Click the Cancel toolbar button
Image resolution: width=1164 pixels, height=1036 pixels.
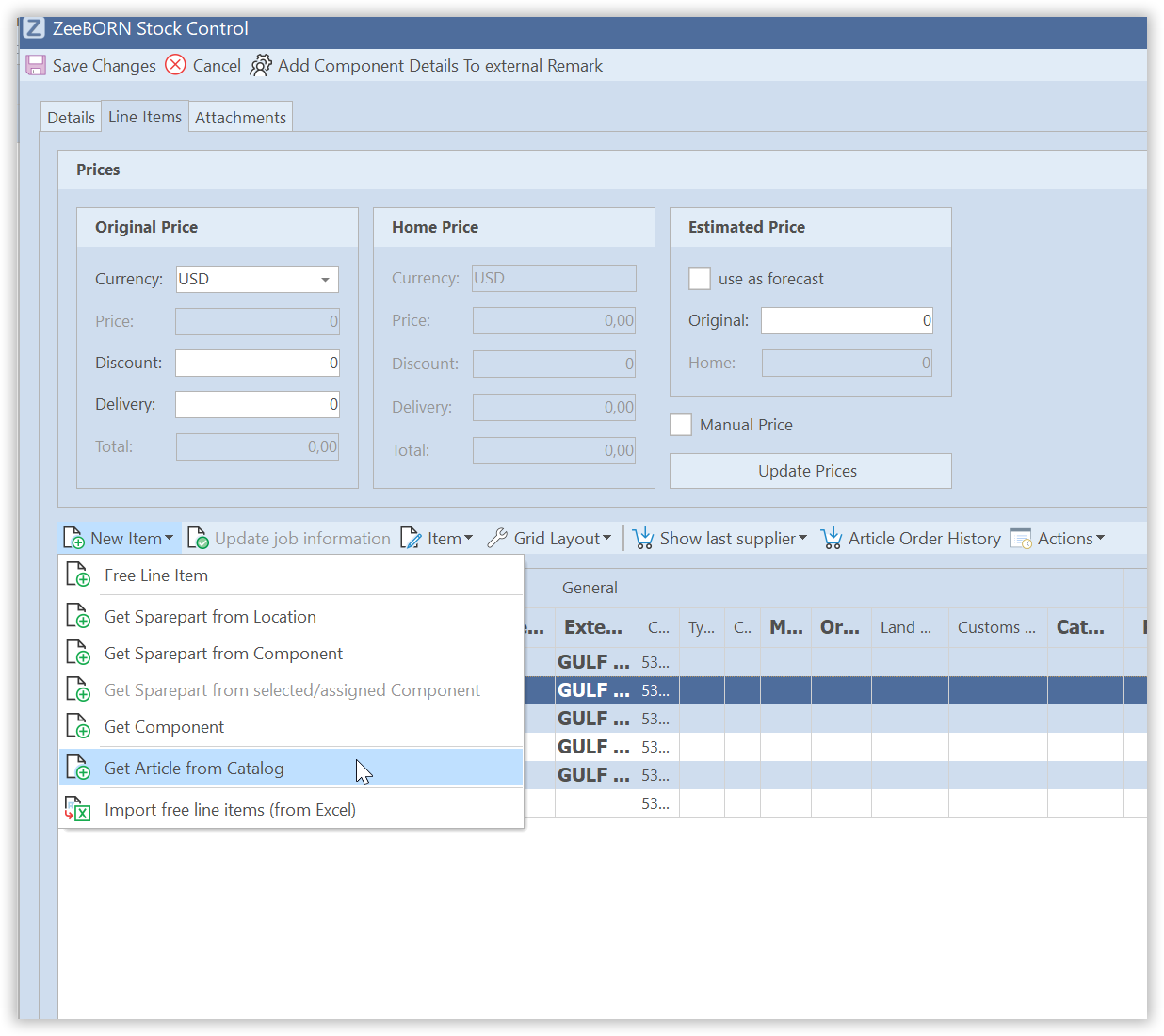pyautogui.click(x=203, y=65)
